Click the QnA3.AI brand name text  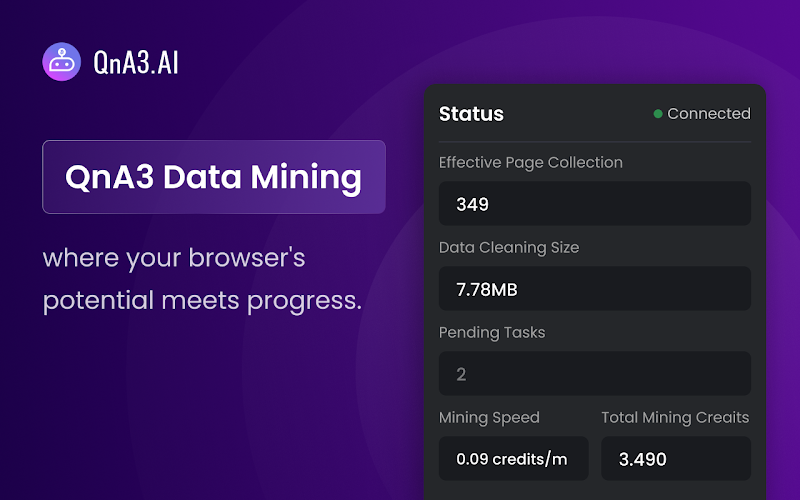coord(136,63)
